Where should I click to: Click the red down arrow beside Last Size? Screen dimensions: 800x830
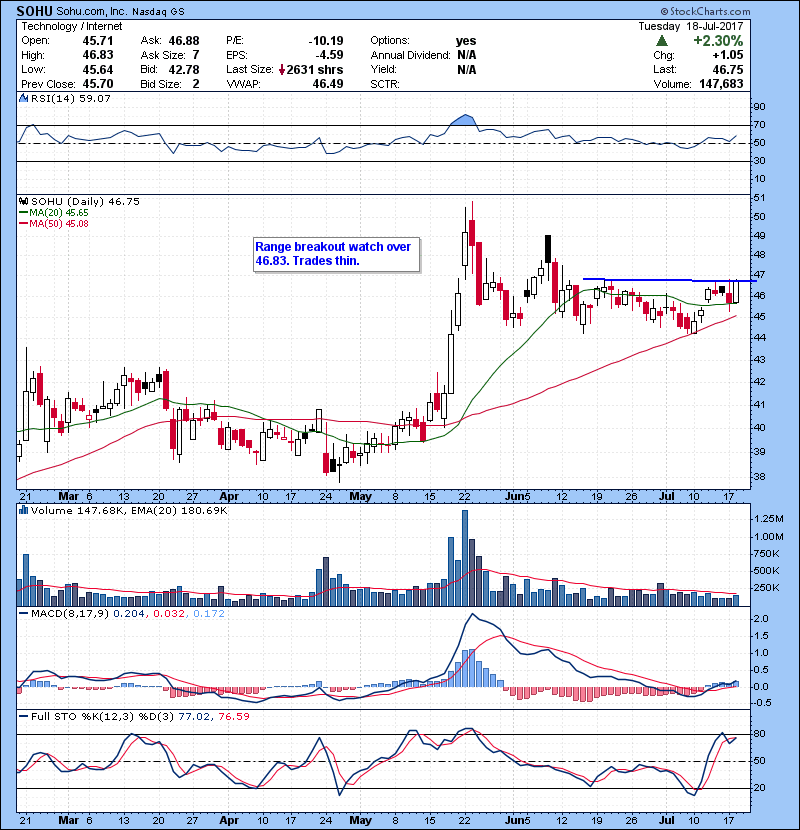click(x=282, y=69)
